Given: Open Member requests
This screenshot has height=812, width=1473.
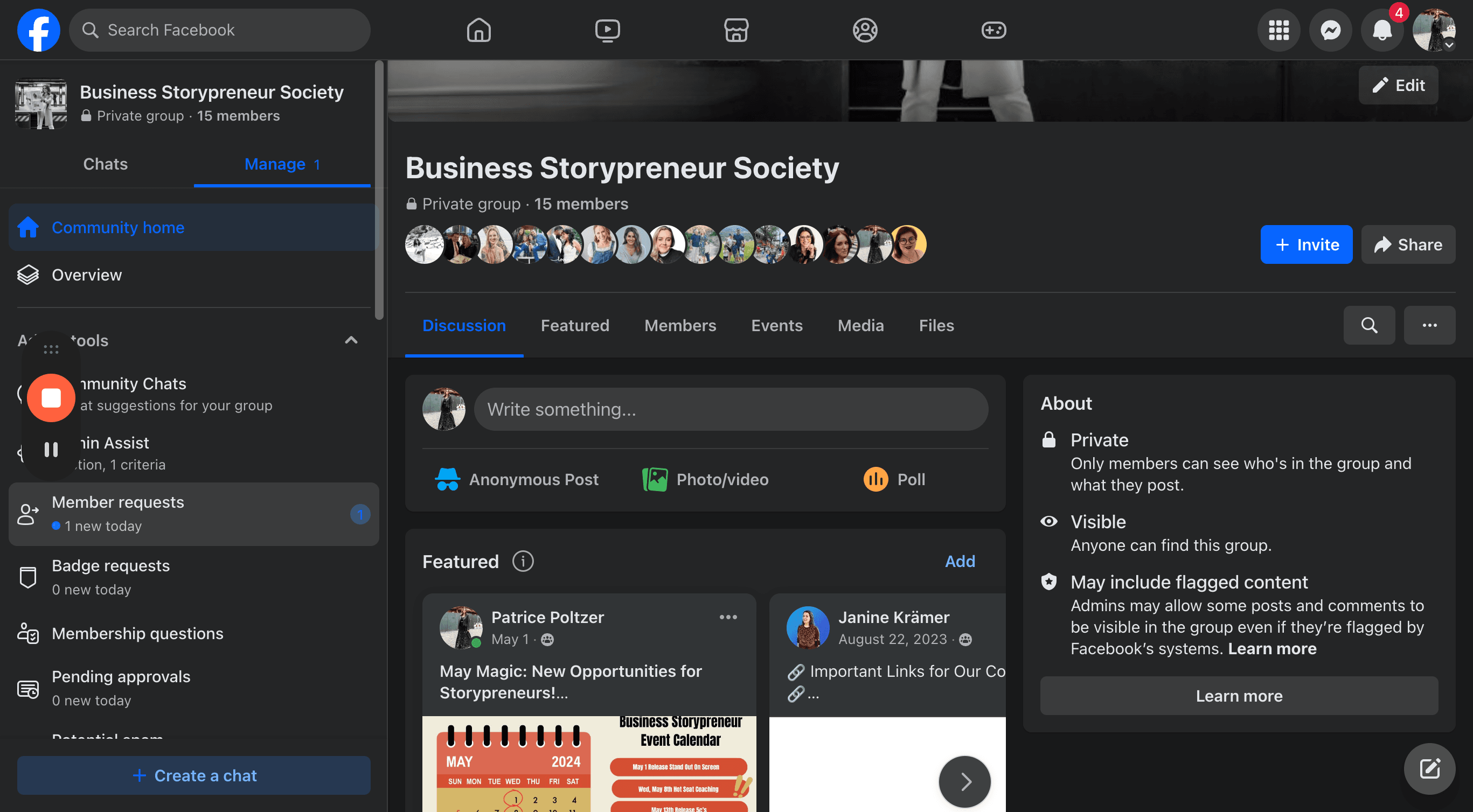Looking at the screenshot, I should click(194, 514).
